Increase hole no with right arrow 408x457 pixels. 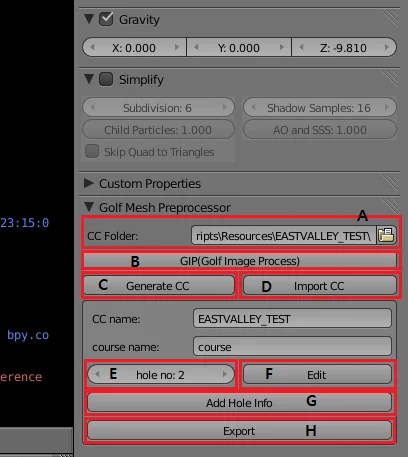coord(225,374)
